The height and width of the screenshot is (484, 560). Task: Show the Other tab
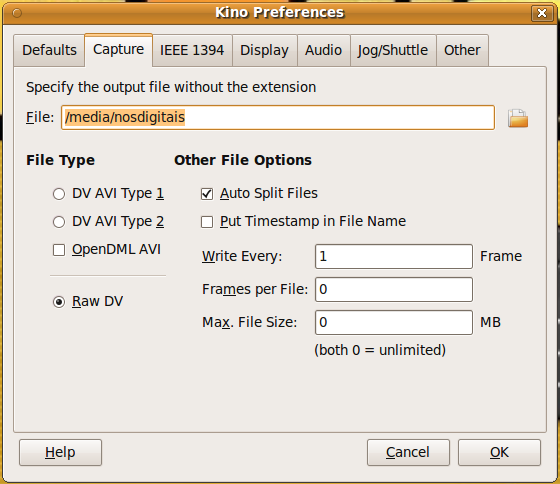(x=462, y=50)
